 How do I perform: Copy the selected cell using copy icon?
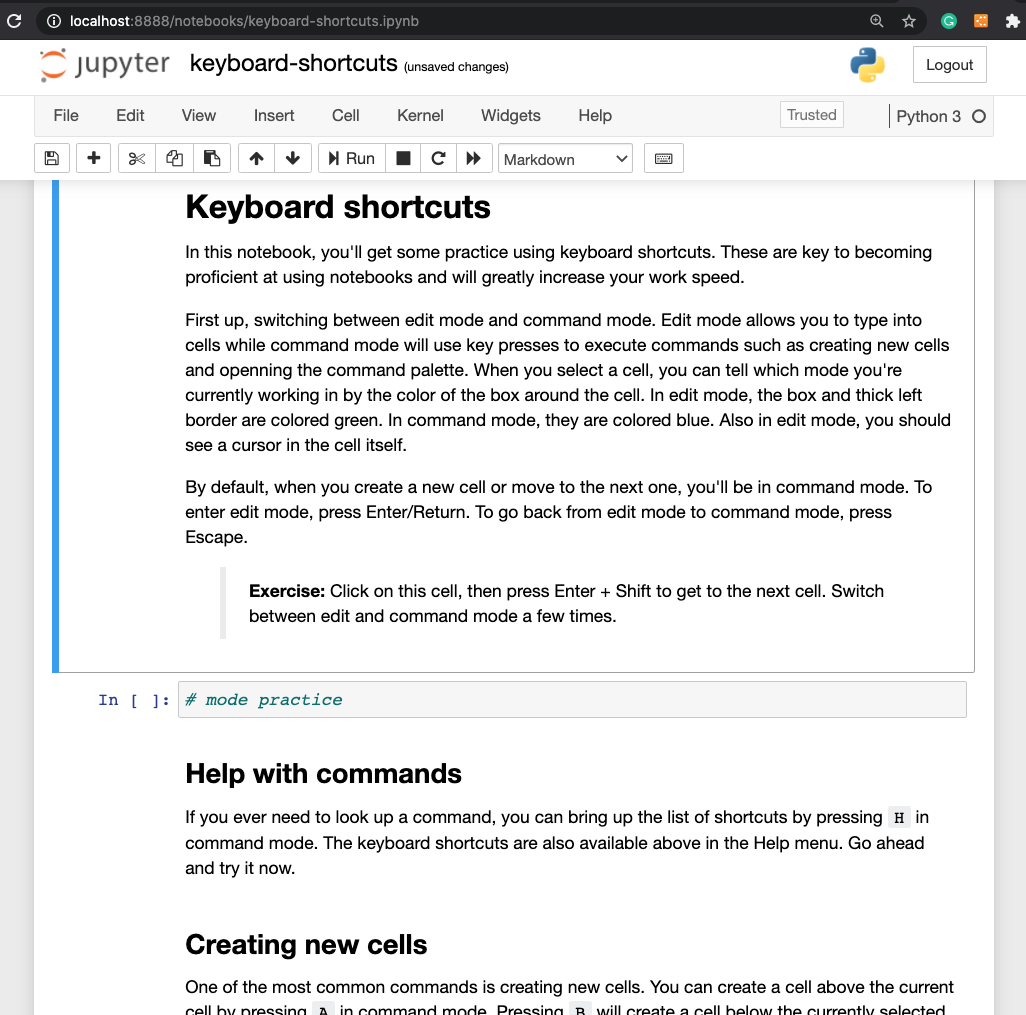174,158
